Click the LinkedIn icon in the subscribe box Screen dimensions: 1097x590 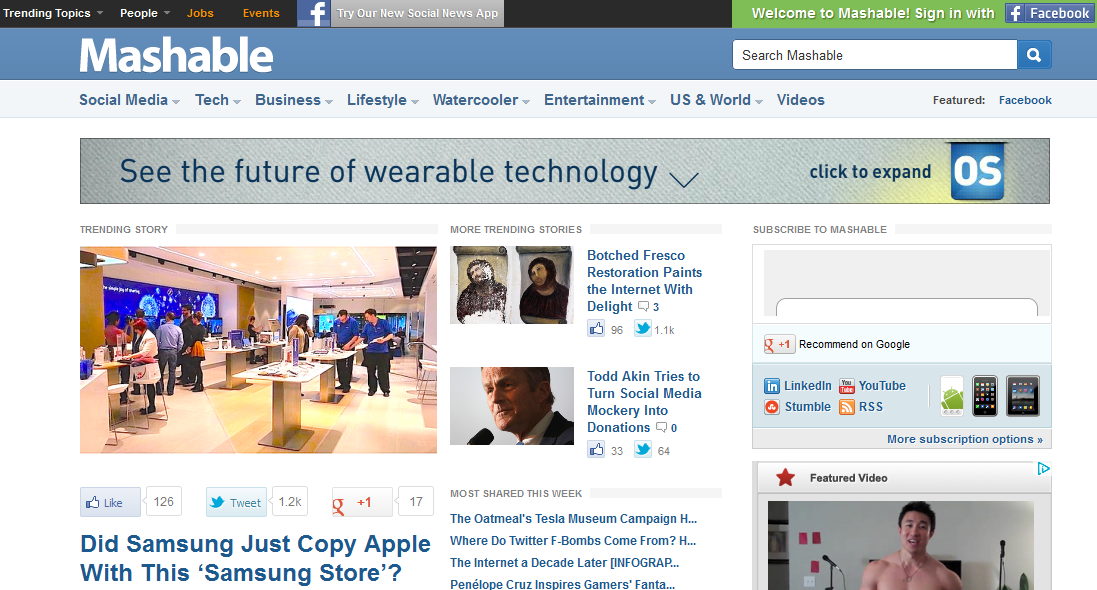tap(772, 386)
